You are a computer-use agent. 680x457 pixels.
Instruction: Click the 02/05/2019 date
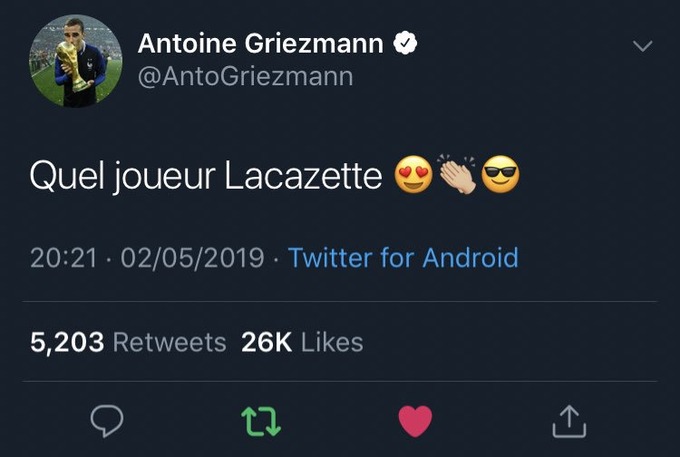click(192, 258)
